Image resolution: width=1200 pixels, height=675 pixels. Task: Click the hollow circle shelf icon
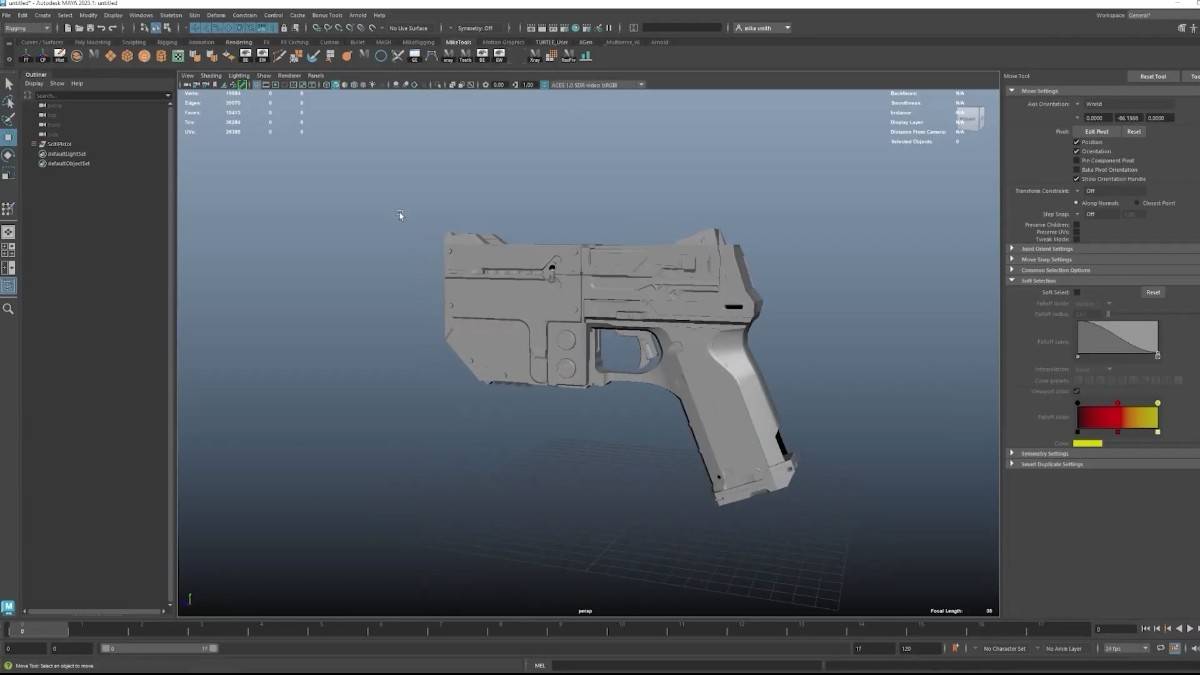point(381,56)
